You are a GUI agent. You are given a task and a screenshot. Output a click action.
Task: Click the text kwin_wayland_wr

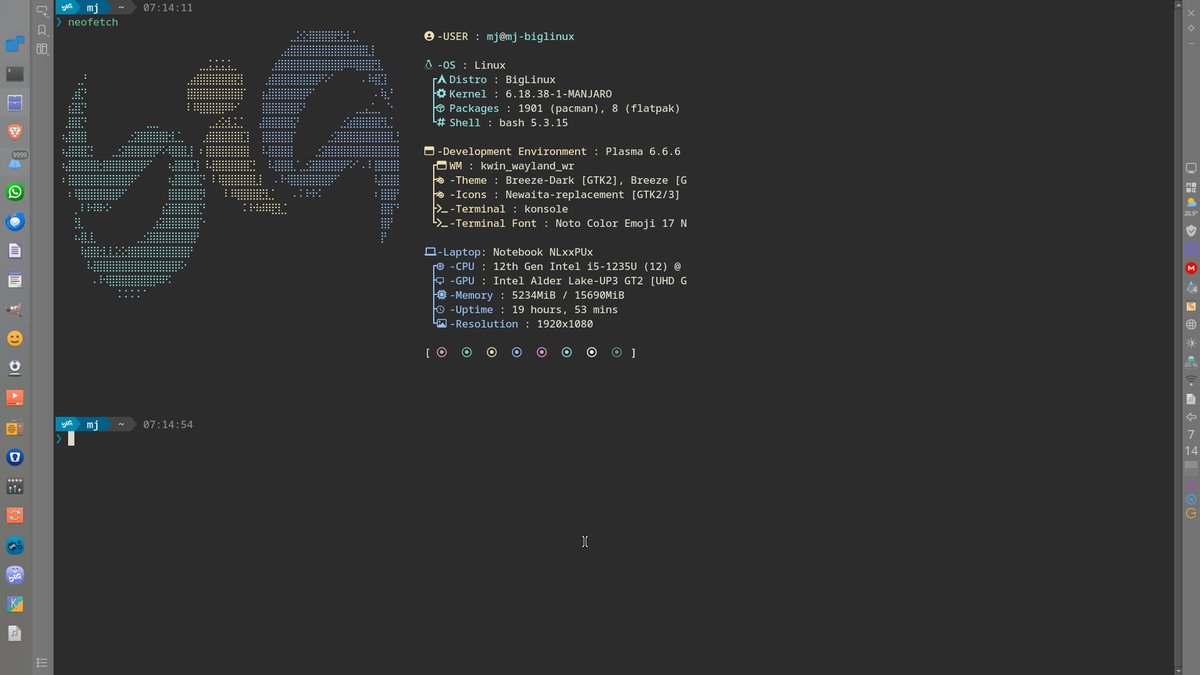(528, 166)
